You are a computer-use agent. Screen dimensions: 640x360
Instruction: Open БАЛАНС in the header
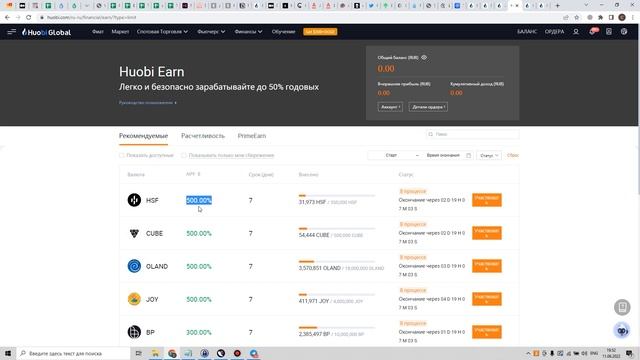pos(527,31)
